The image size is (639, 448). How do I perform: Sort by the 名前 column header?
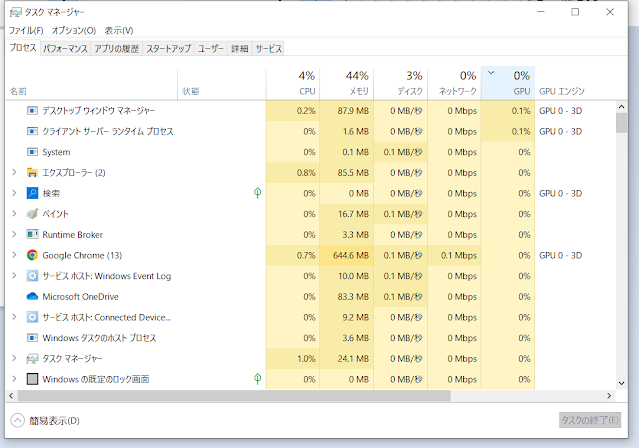coord(92,83)
